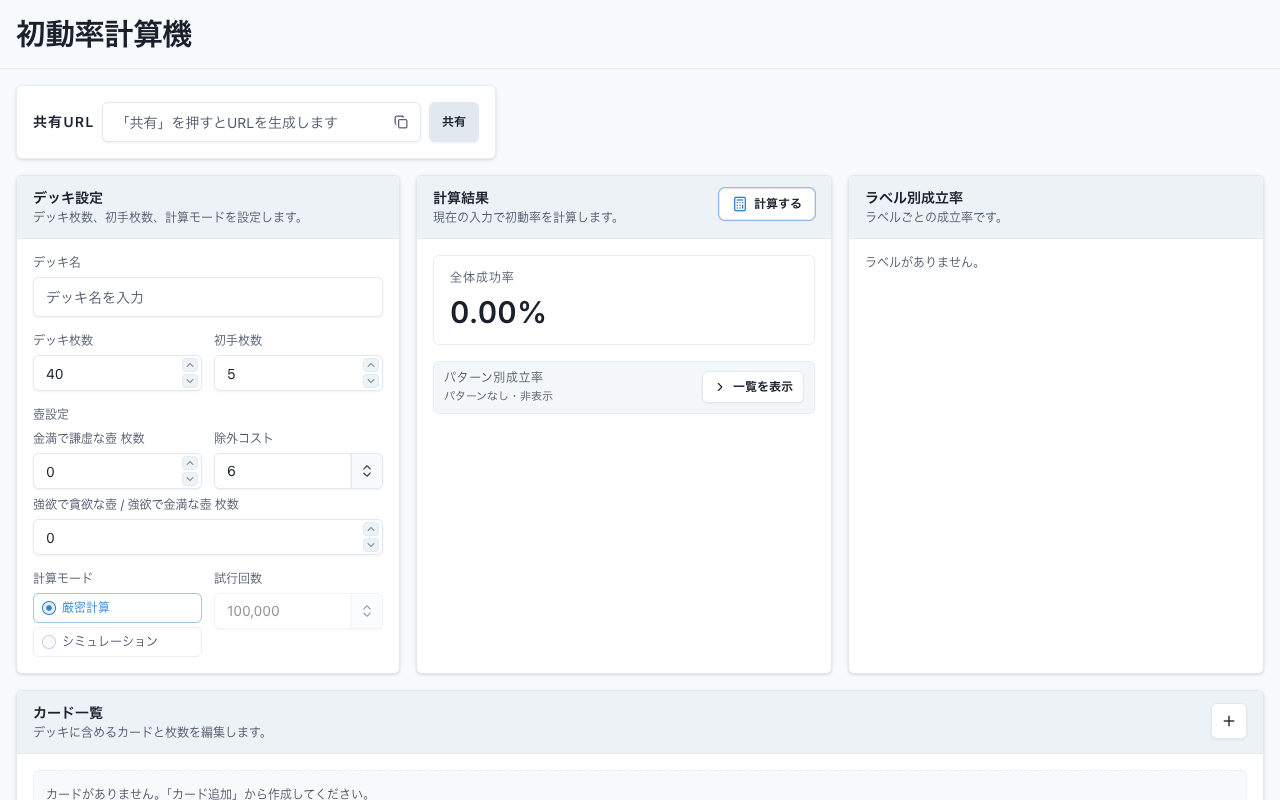Viewport: 1280px width, 800px height.
Task: Decrease the 強欲で貪欲な壺 枚数 value
Action: (371, 545)
